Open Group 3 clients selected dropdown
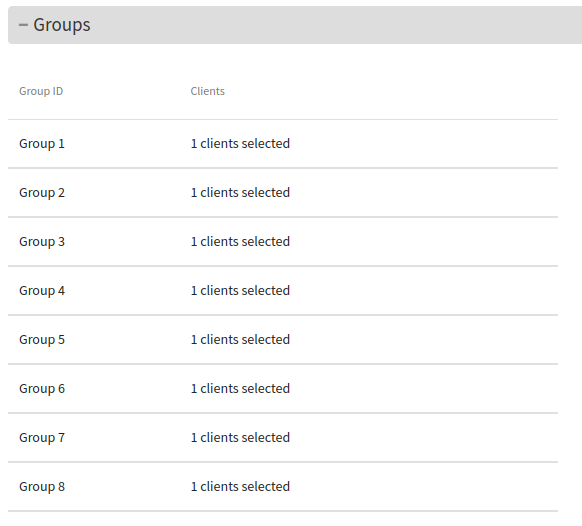This screenshot has width=582, height=526. coord(240,242)
